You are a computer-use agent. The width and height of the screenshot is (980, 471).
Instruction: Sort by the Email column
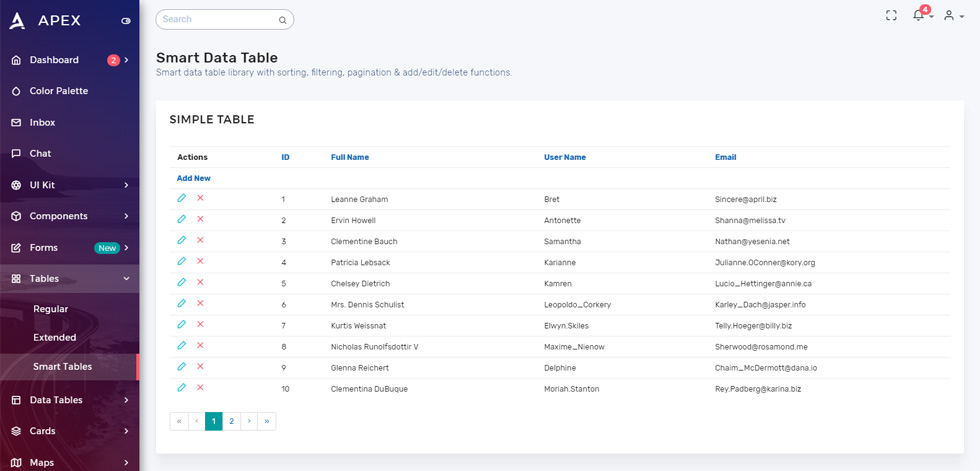pos(726,157)
